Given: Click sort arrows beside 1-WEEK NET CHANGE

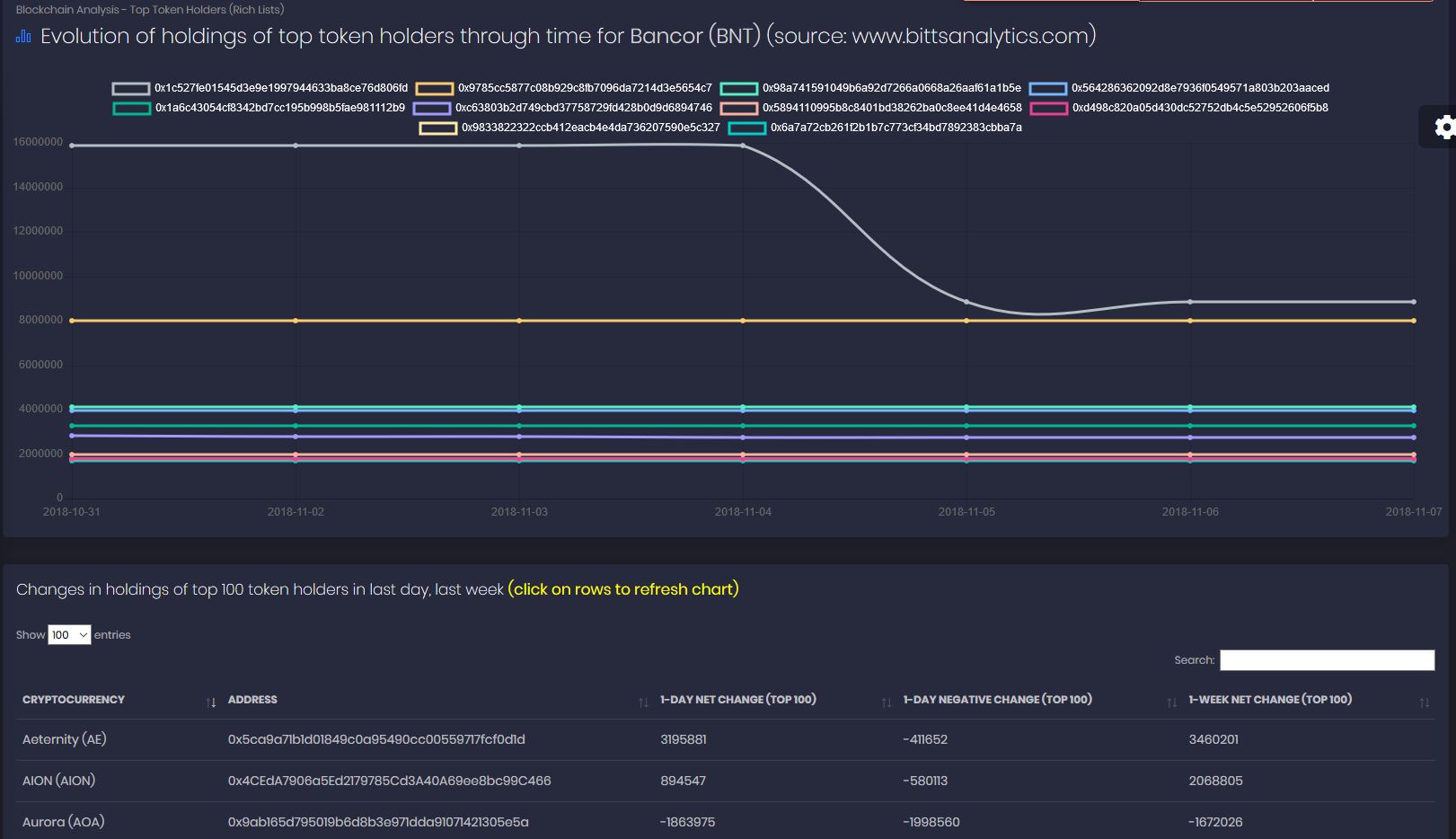Looking at the screenshot, I should click(1424, 702).
